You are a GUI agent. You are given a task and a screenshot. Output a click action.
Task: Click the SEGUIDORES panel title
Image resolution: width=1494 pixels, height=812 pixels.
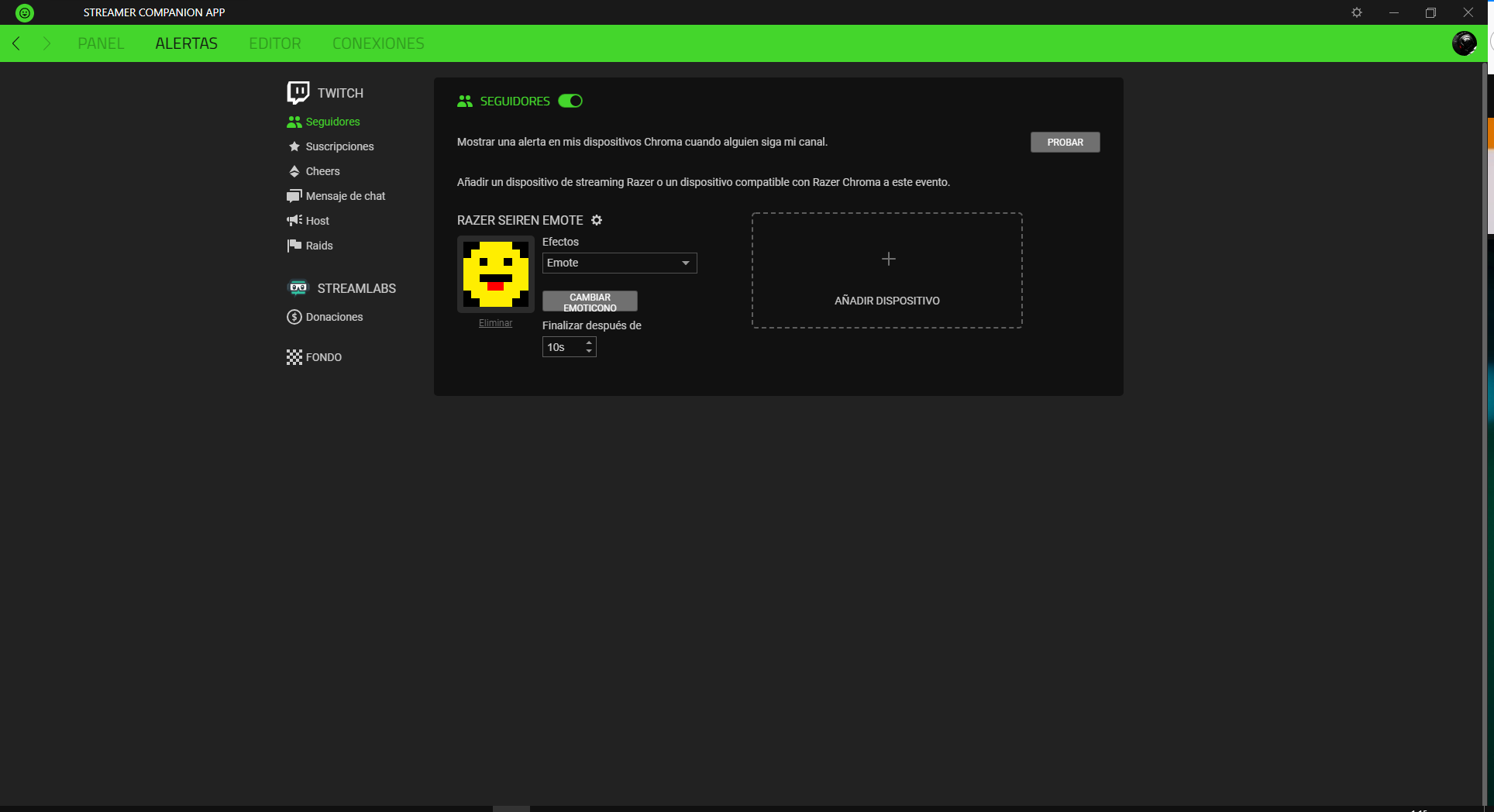pos(515,101)
